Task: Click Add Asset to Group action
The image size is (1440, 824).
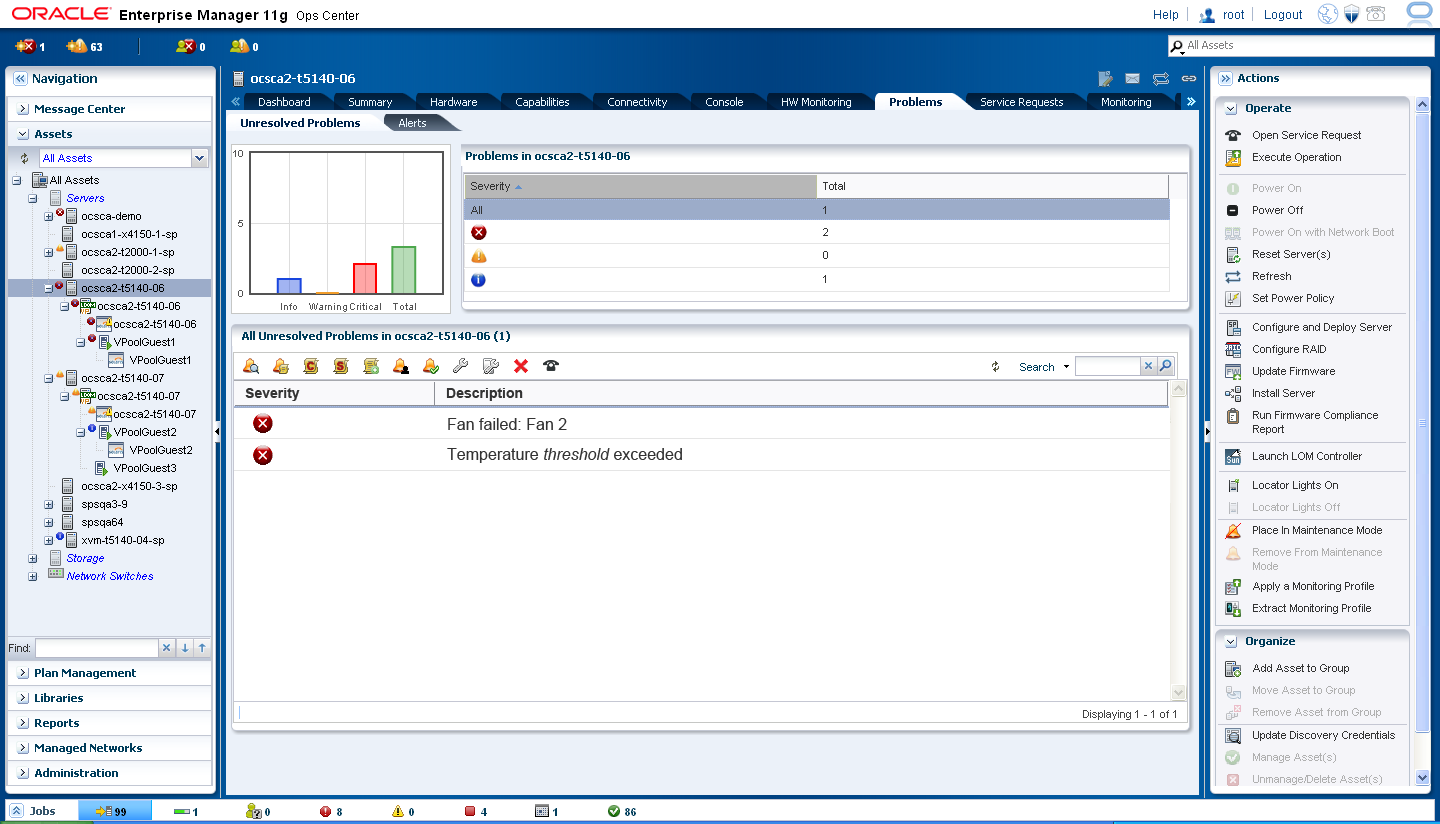Action: (1300, 668)
